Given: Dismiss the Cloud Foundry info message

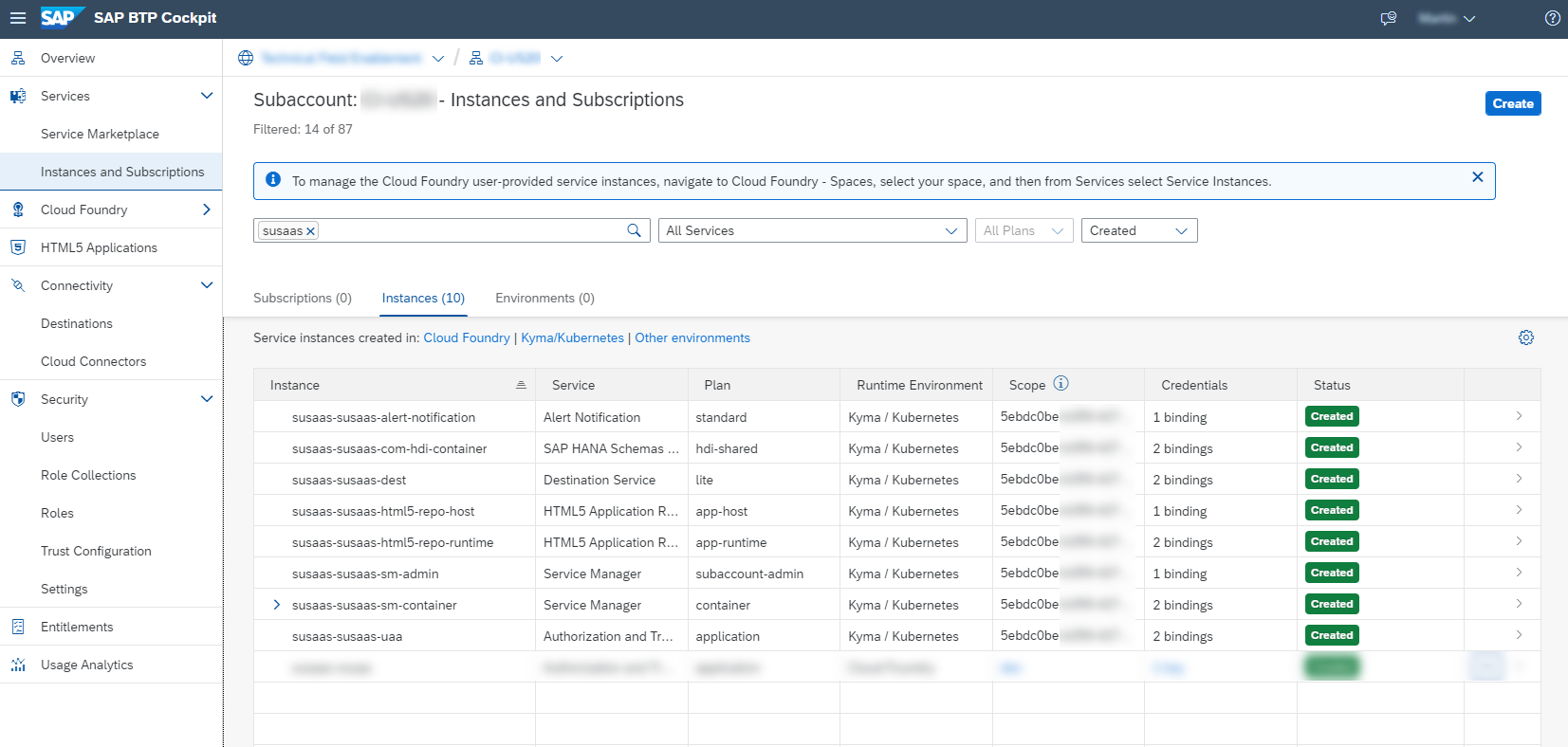Looking at the screenshot, I should click(x=1477, y=177).
